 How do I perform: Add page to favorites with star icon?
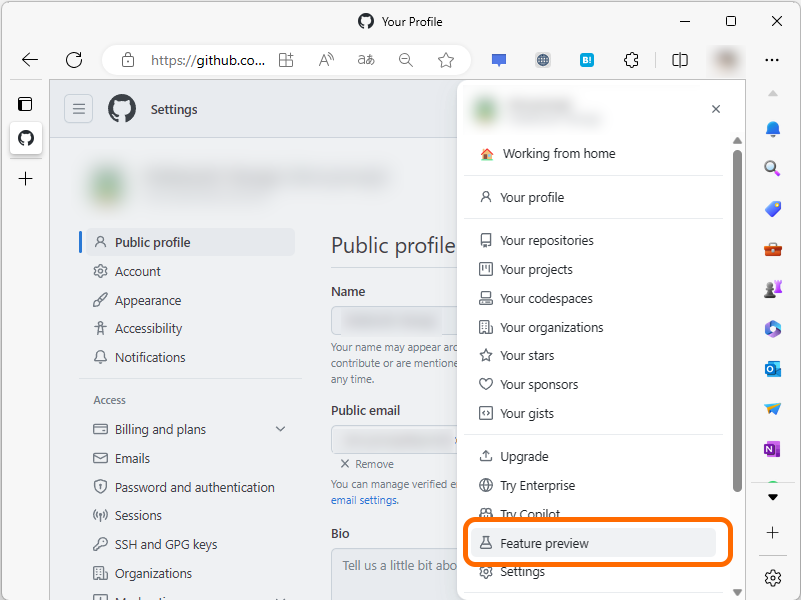click(x=446, y=60)
